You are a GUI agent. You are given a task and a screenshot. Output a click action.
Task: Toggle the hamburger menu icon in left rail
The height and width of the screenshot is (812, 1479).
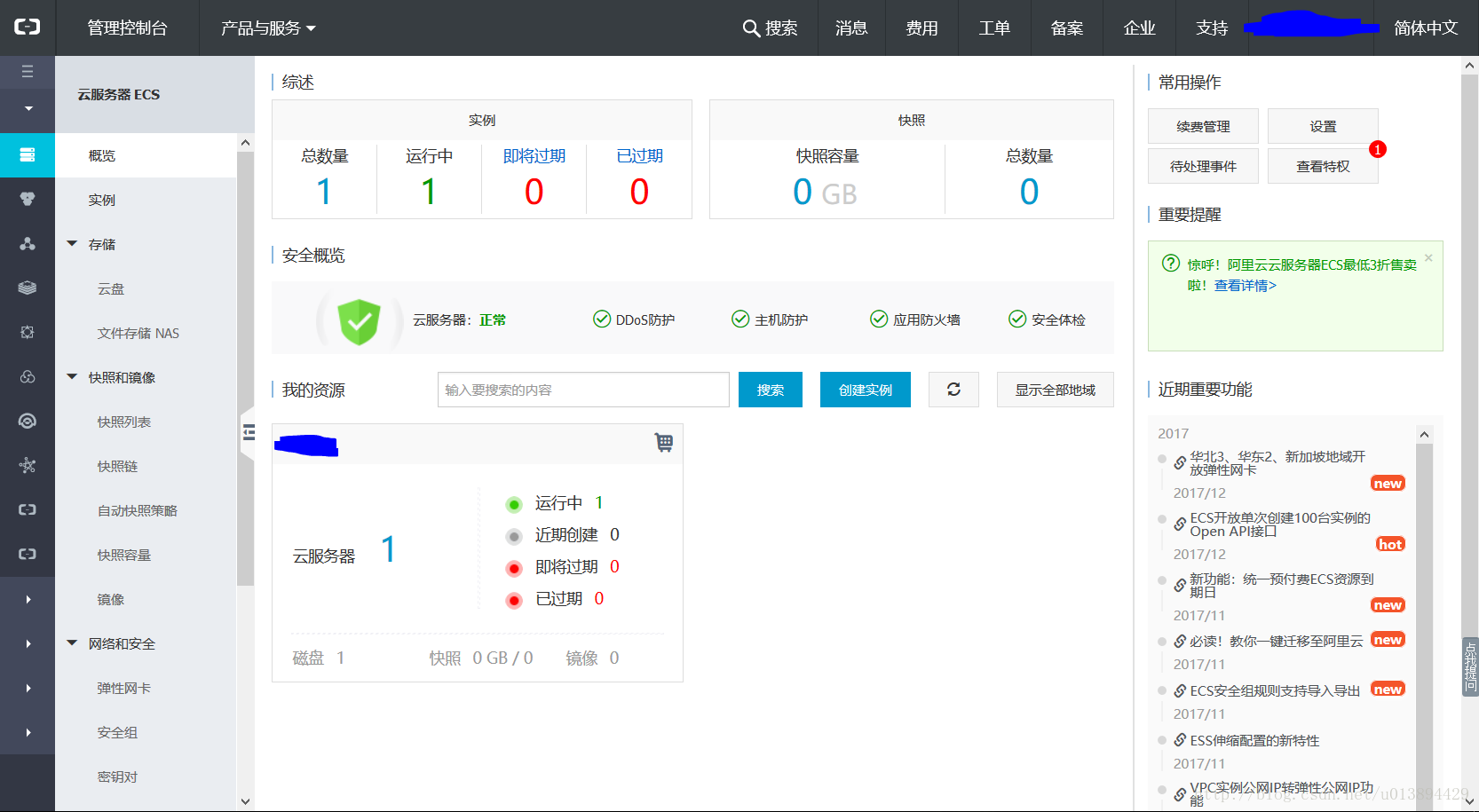point(28,72)
